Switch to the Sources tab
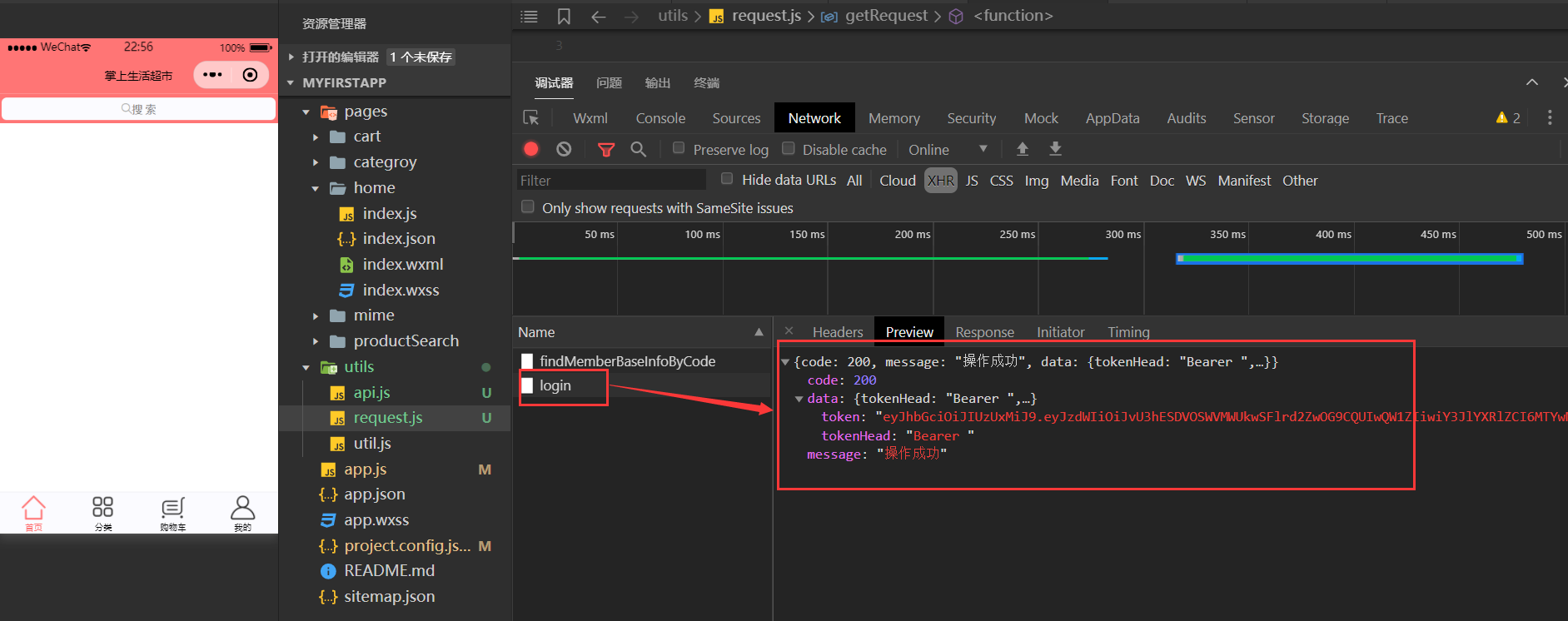This screenshot has height=621, width=1568. 736,118
